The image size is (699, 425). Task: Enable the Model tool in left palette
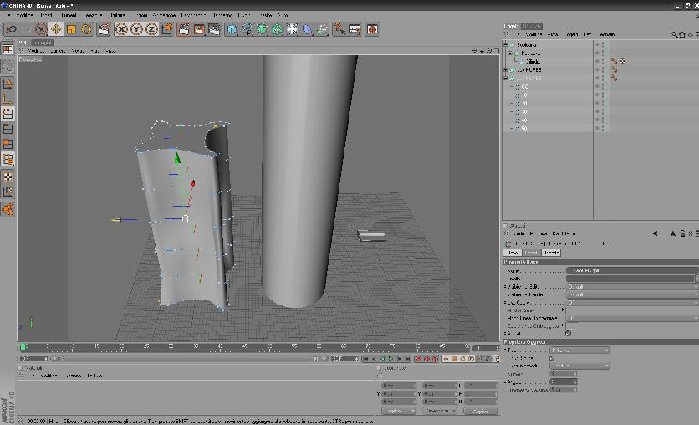click(8, 83)
